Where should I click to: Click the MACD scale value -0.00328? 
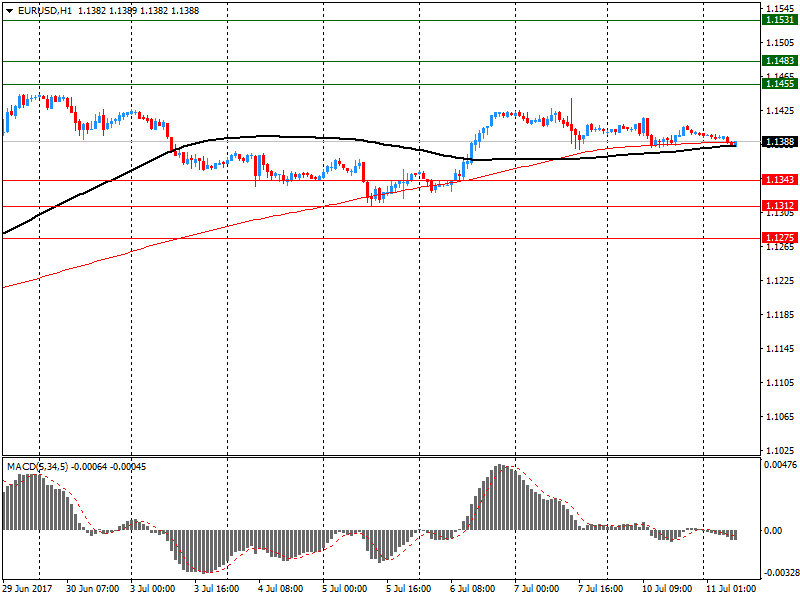click(x=780, y=573)
